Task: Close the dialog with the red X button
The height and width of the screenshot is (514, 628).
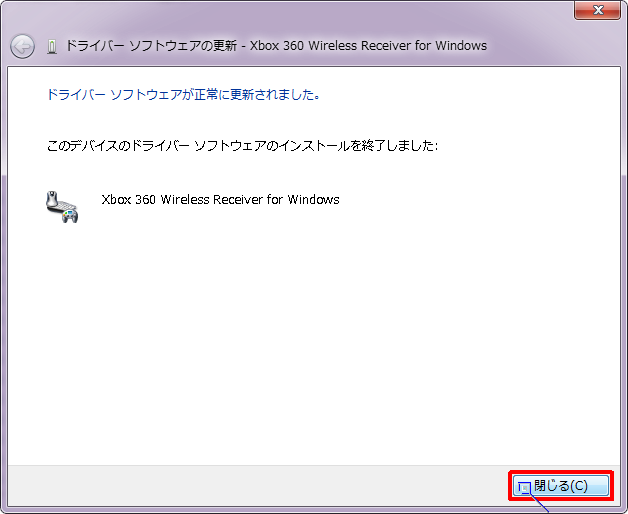Action: (598, 10)
